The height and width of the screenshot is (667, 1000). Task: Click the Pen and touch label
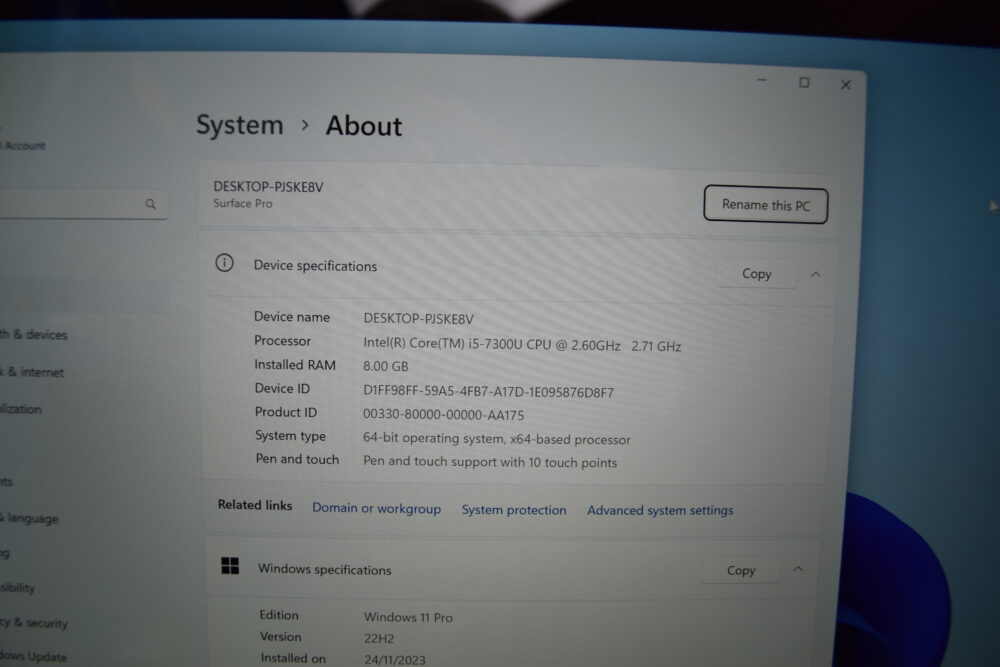pos(297,459)
